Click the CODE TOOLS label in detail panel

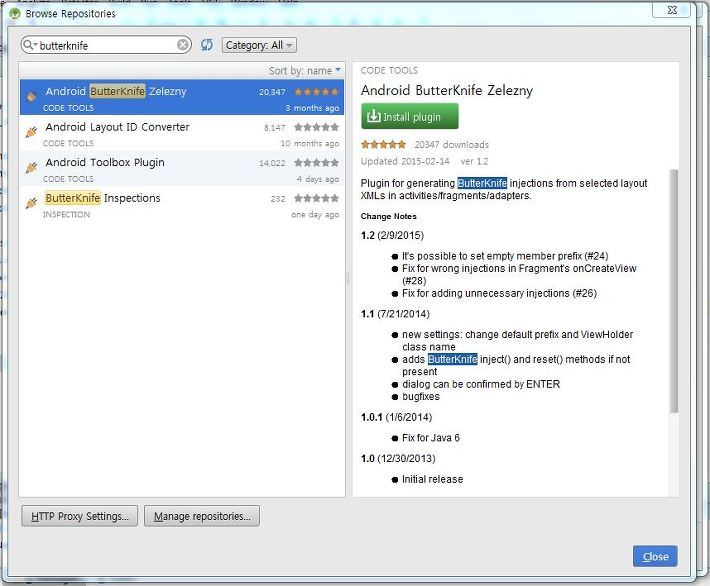(x=389, y=71)
